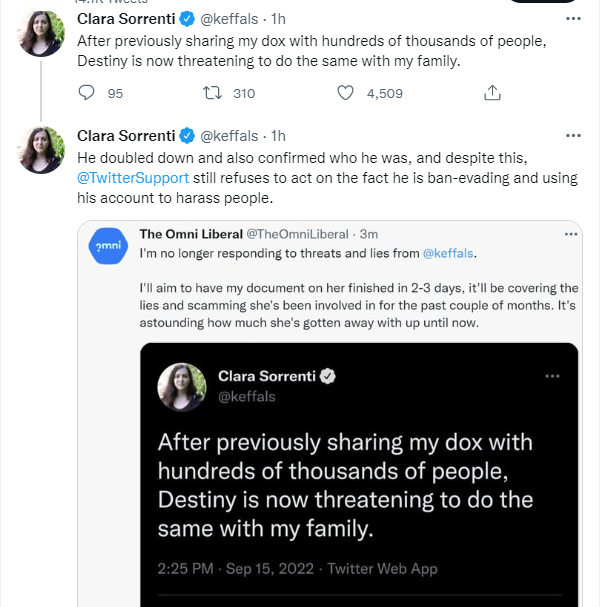Open @TwitterSupport mention link
The width and height of the screenshot is (615, 607).
click(132, 176)
